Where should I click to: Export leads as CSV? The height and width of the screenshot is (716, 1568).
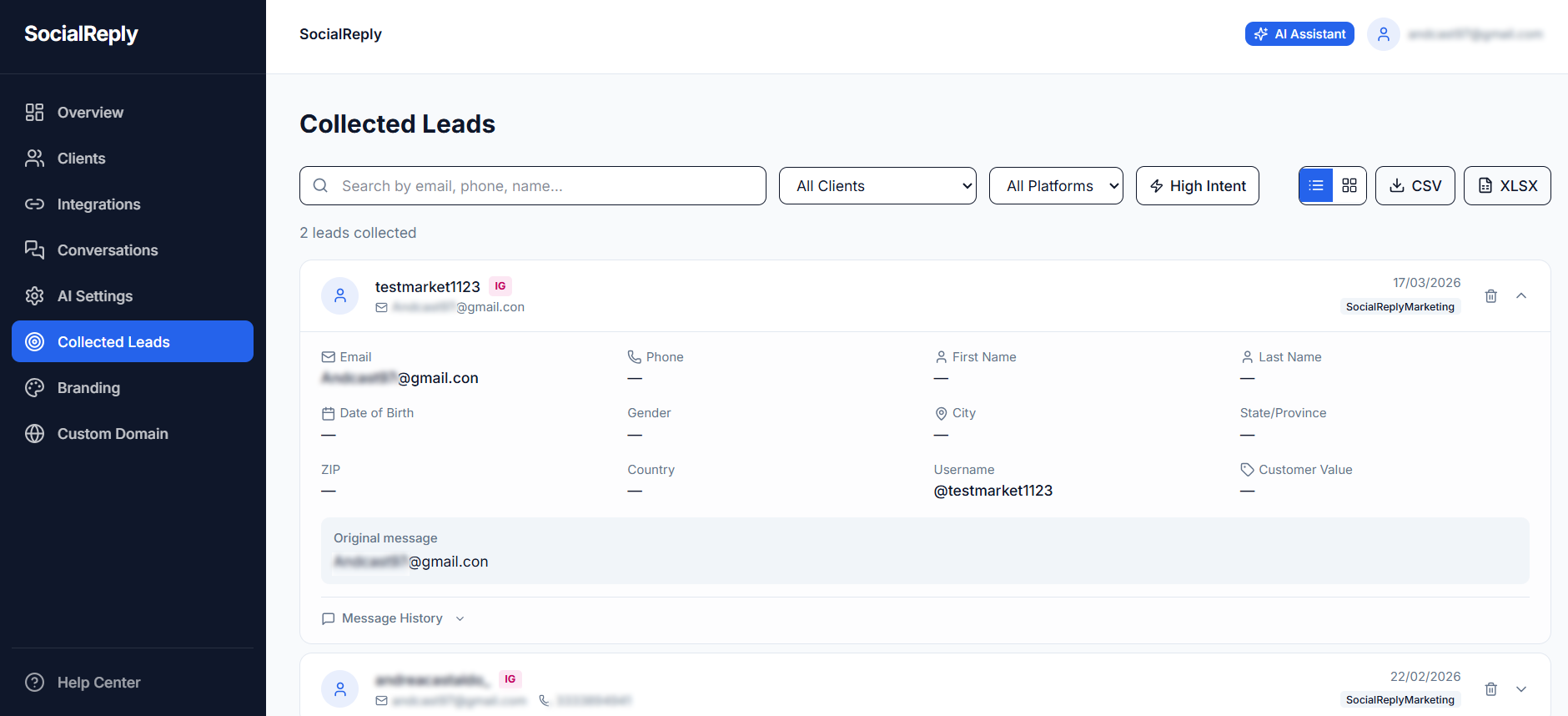pos(1415,186)
